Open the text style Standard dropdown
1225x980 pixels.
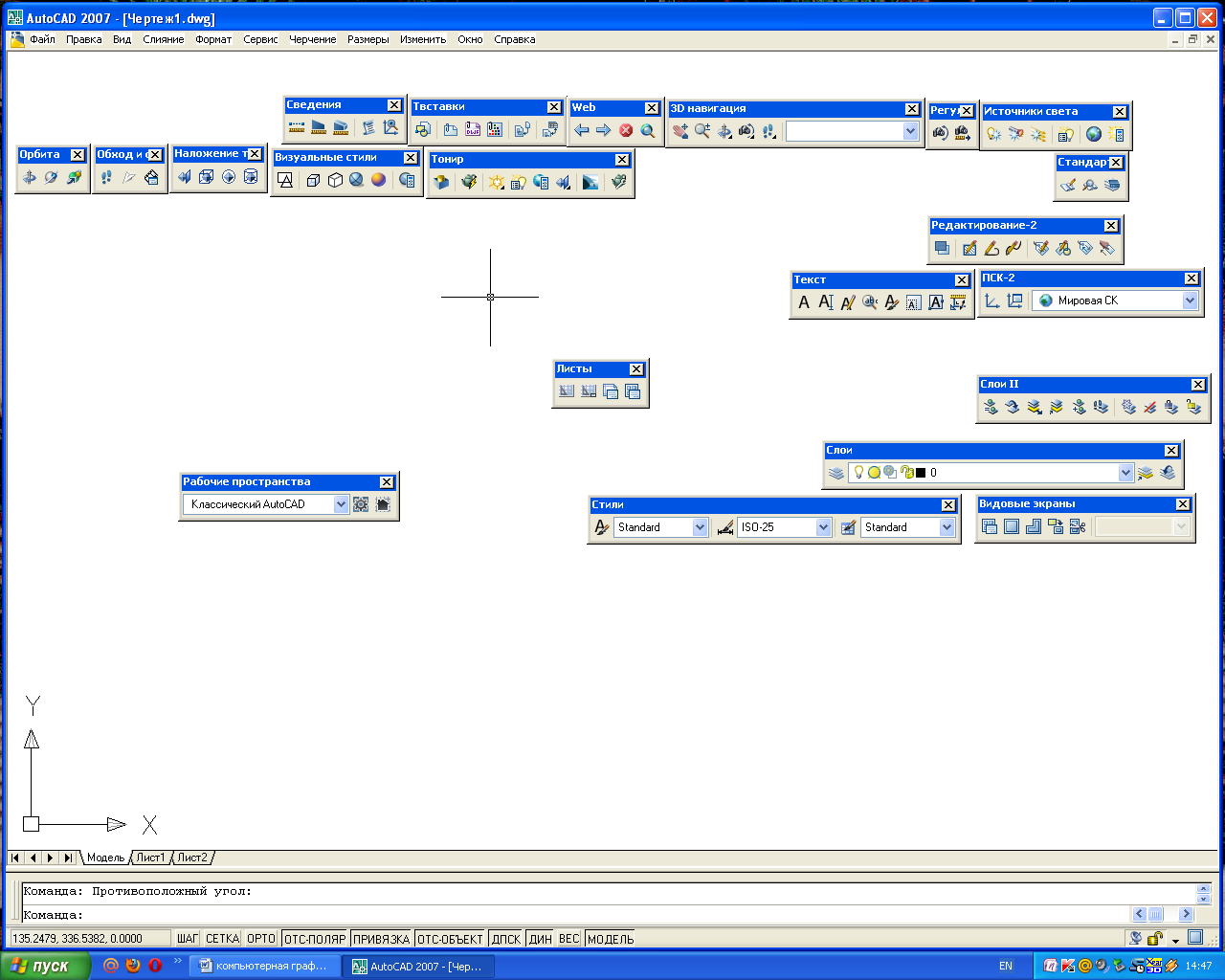[701, 527]
